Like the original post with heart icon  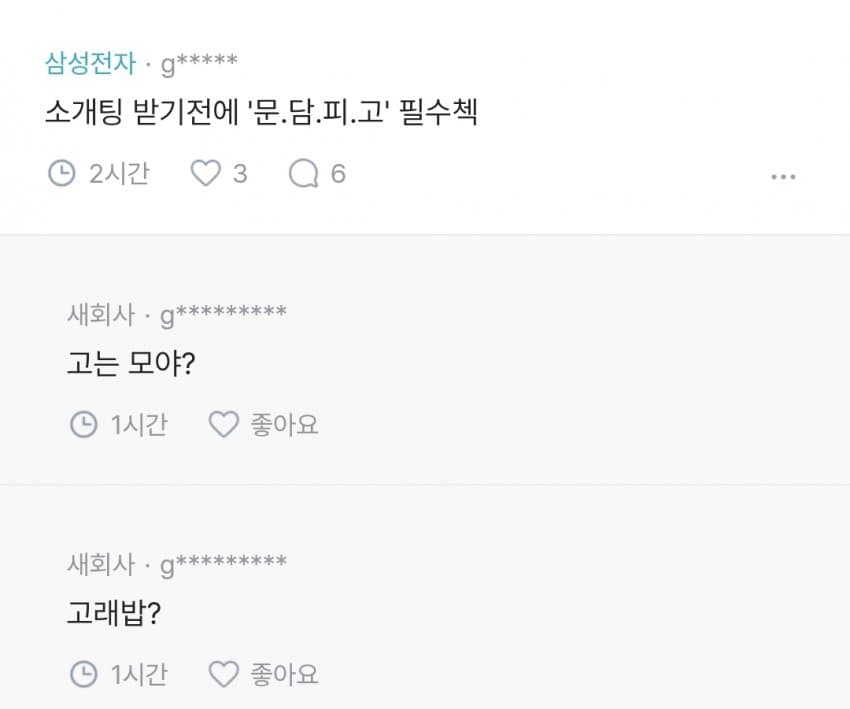(x=205, y=173)
